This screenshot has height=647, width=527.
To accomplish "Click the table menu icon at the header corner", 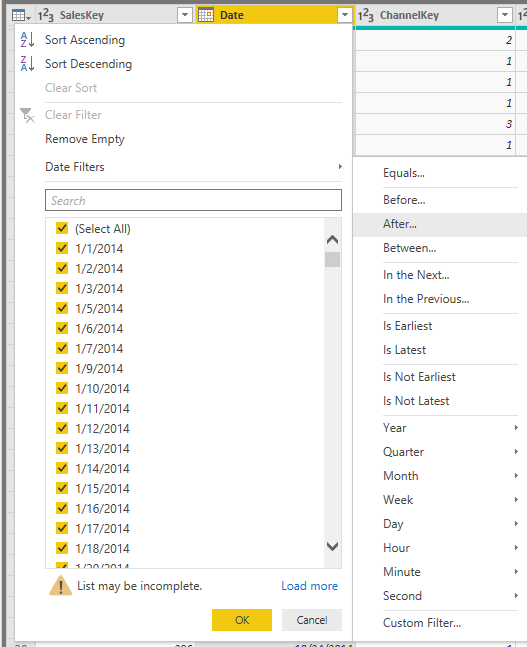I will (21, 16).
